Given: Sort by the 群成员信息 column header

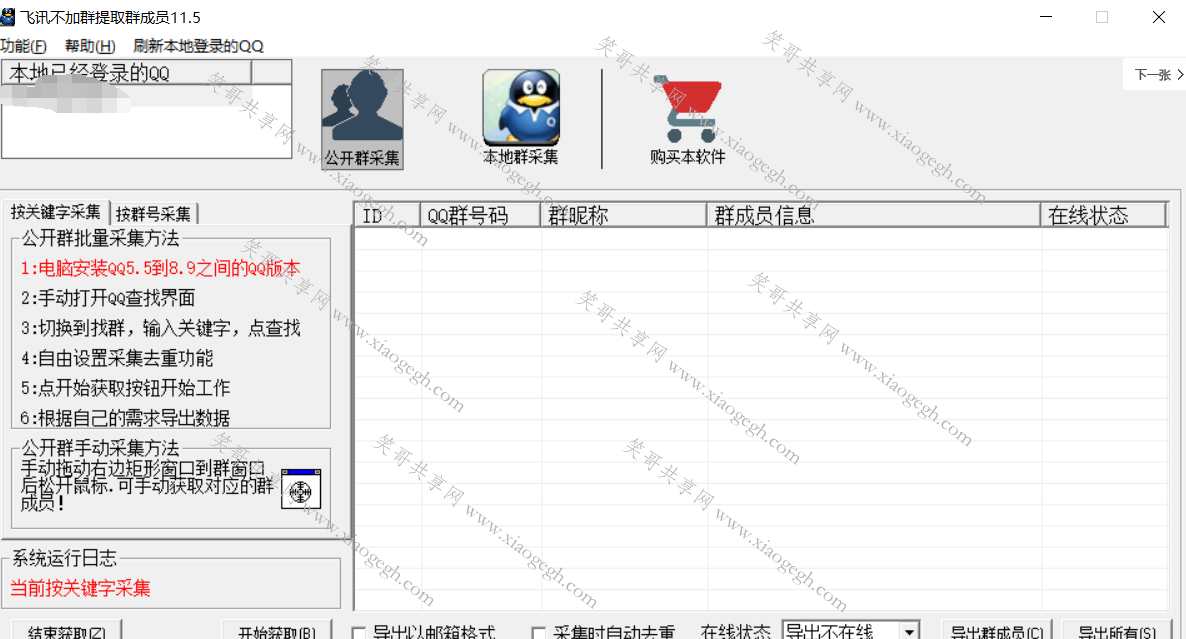Looking at the screenshot, I should click(x=874, y=216).
